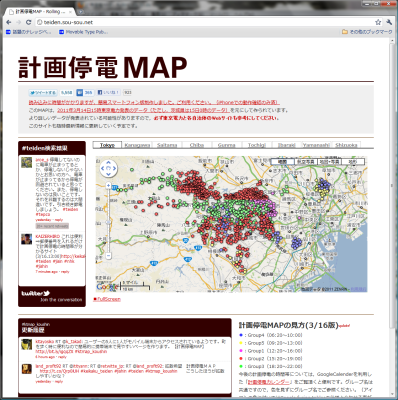Pan the map right with the arrow
Screen dimensions: 398x400
114,169
